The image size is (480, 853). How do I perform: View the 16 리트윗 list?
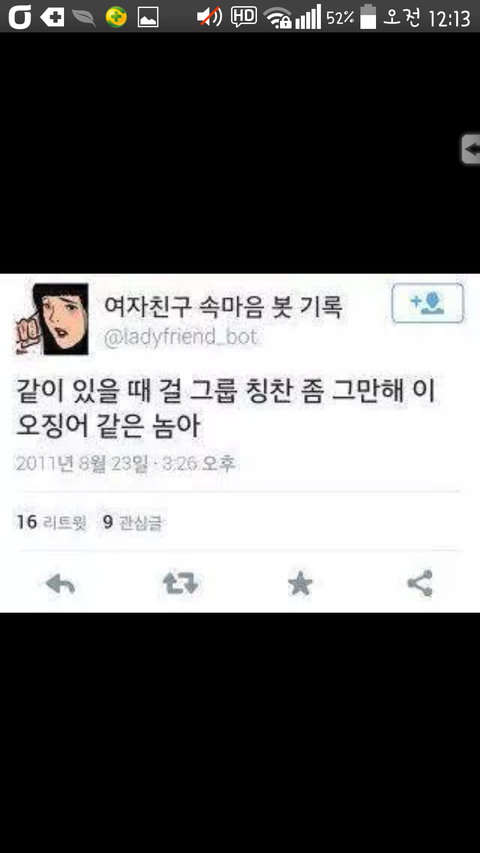[52, 522]
